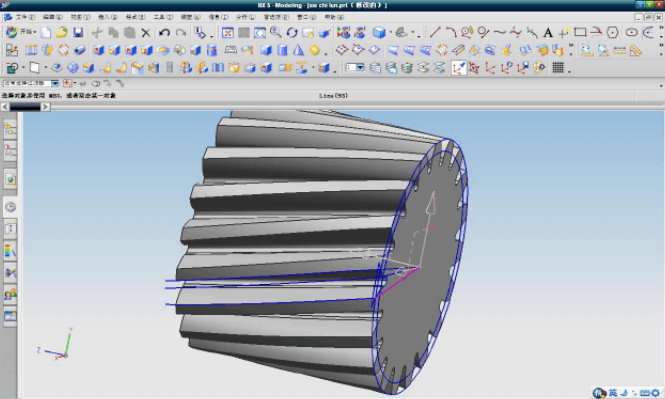The height and width of the screenshot is (399, 665).
Task: Click the Undo arrow icon
Action: [165, 33]
